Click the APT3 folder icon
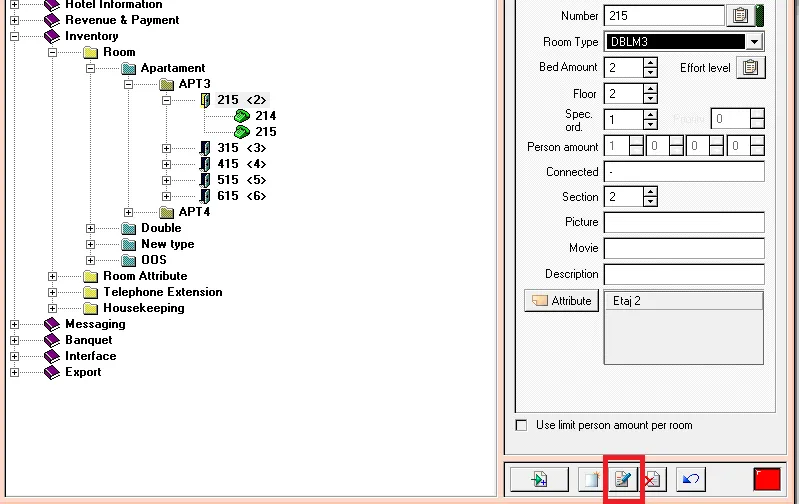 click(167, 84)
